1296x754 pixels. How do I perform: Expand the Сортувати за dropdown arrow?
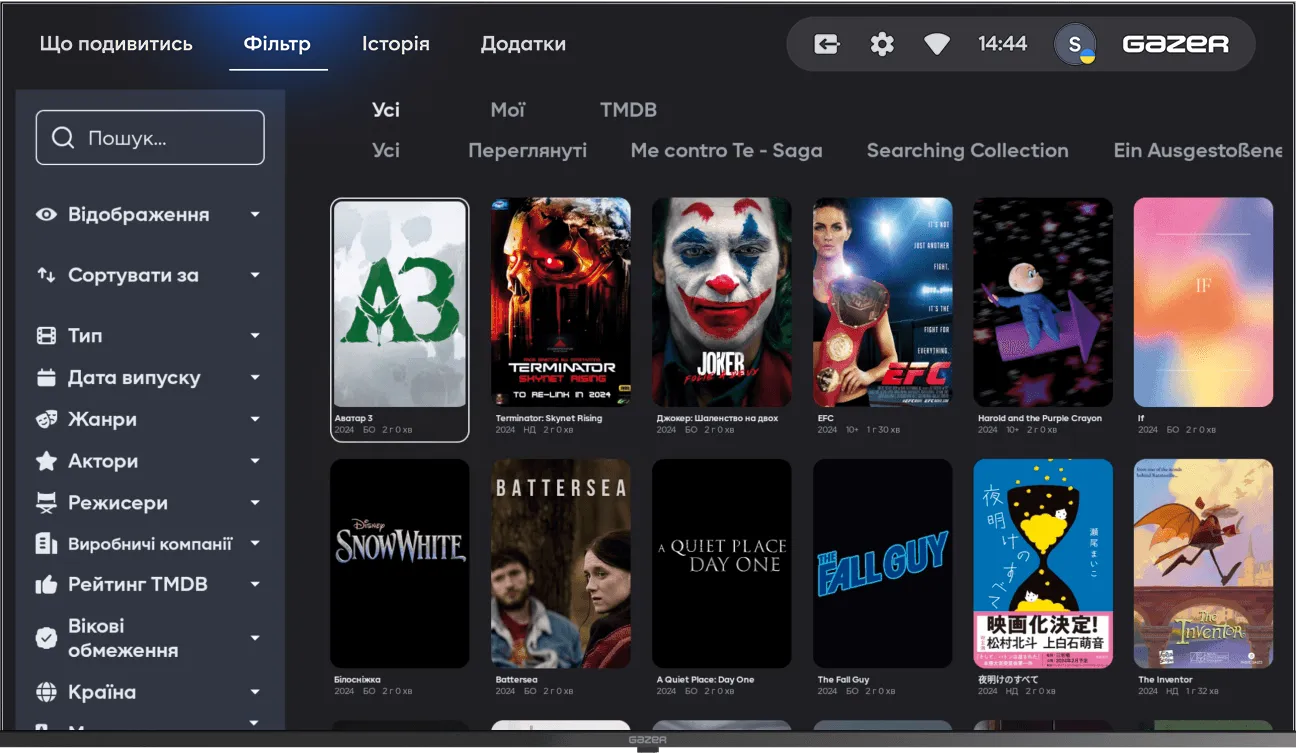tap(255, 275)
